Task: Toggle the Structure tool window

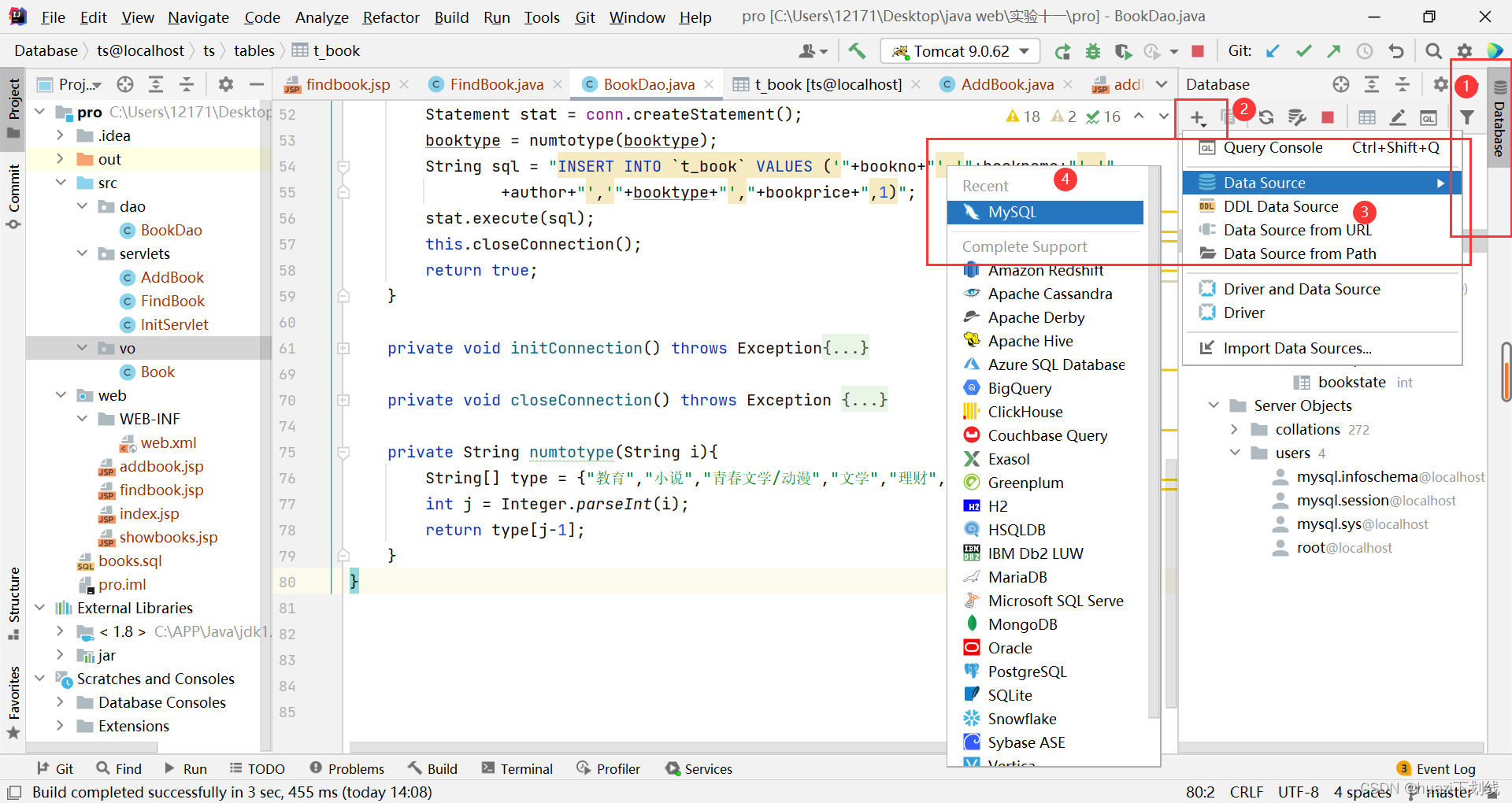Action: pos(13,603)
